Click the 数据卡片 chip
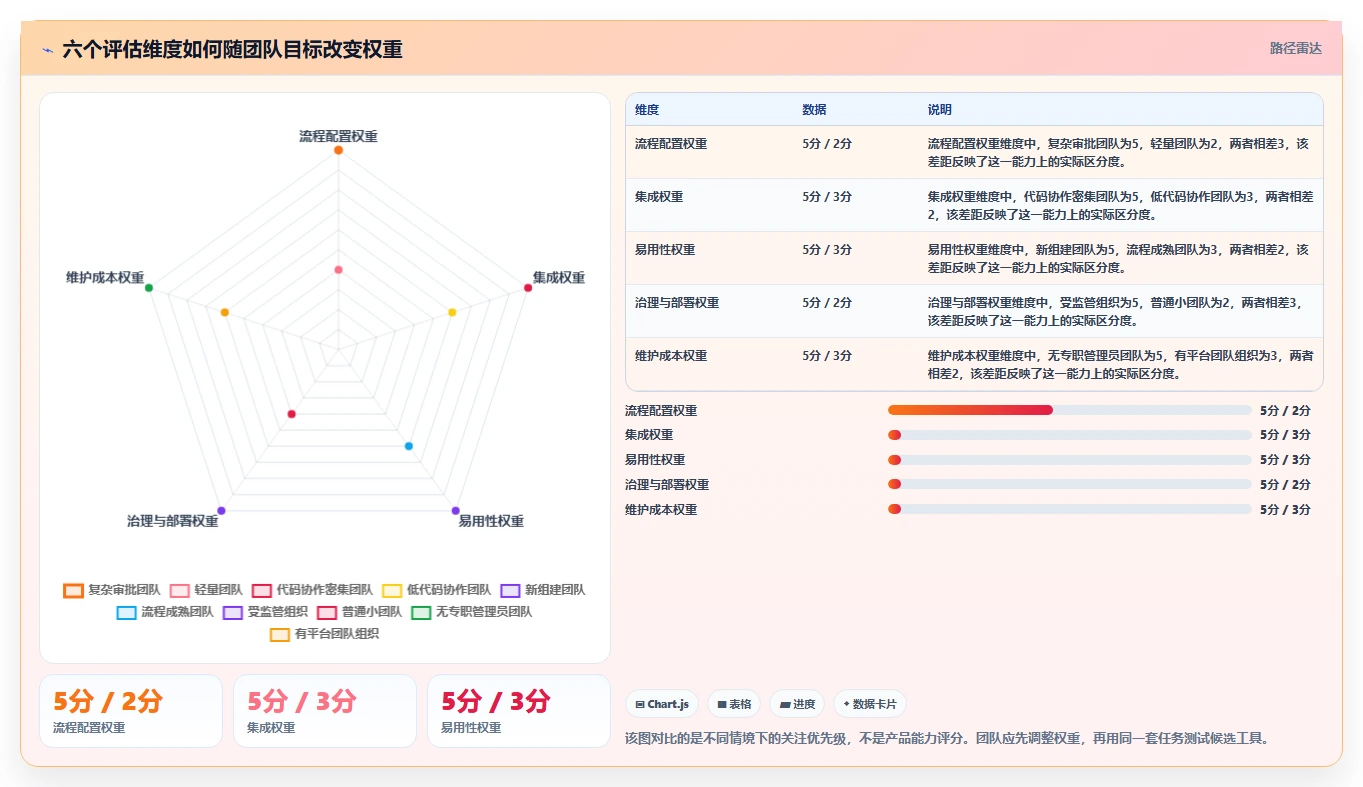This screenshot has width=1363, height=787. click(870, 704)
